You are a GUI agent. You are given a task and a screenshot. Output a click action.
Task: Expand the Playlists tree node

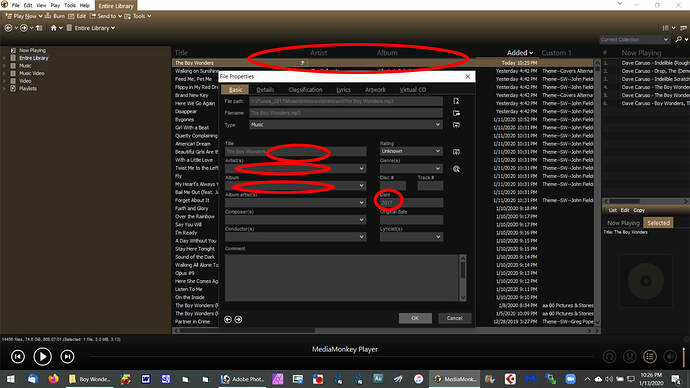(4, 88)
